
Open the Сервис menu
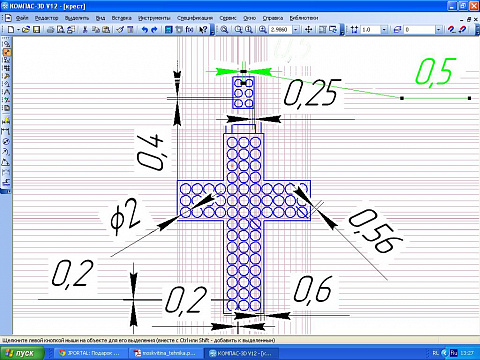click(228, 18)
